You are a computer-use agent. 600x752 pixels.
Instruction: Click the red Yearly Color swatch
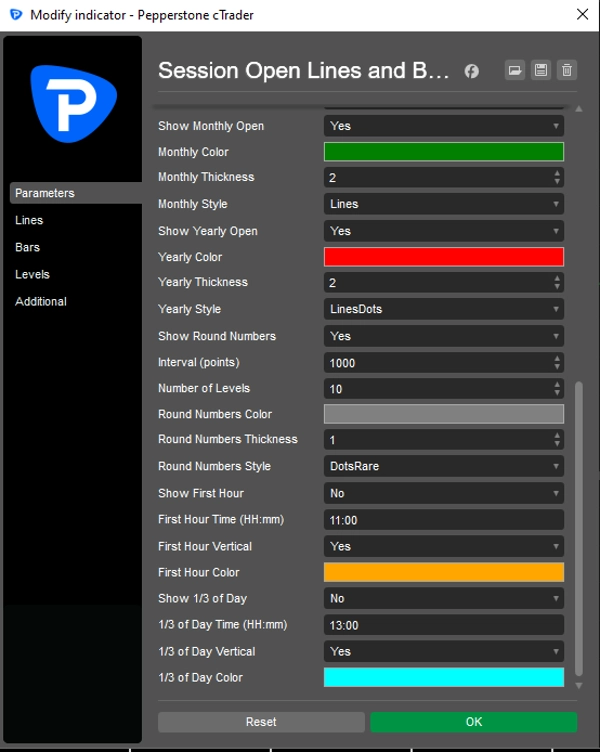click(x=443, y=257)
